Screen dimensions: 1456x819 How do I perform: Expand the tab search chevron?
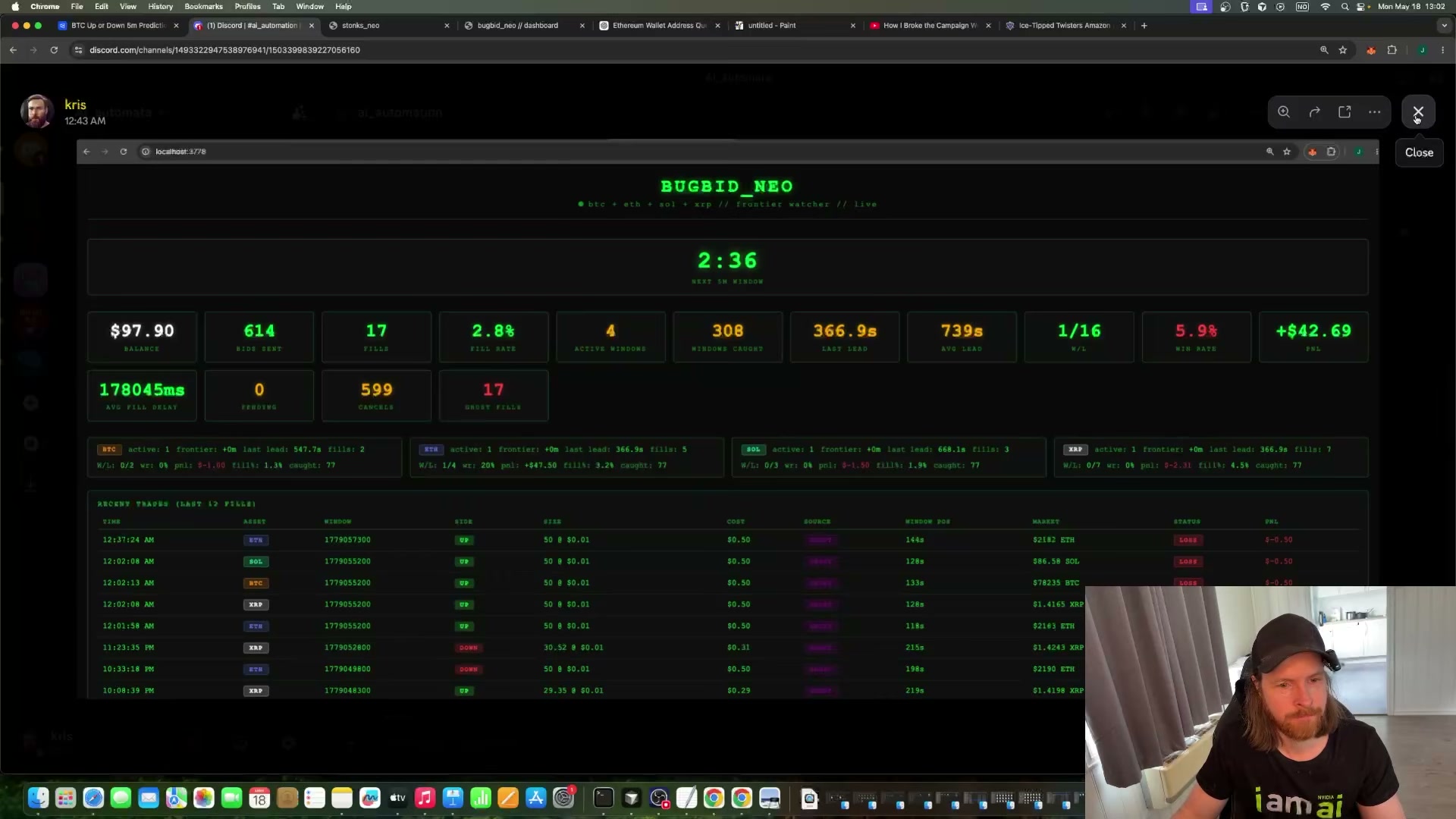[1443, 25]
